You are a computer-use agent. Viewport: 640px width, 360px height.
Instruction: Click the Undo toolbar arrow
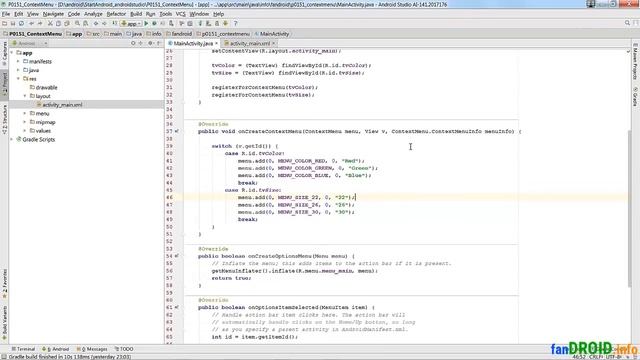tap(31, 24)
